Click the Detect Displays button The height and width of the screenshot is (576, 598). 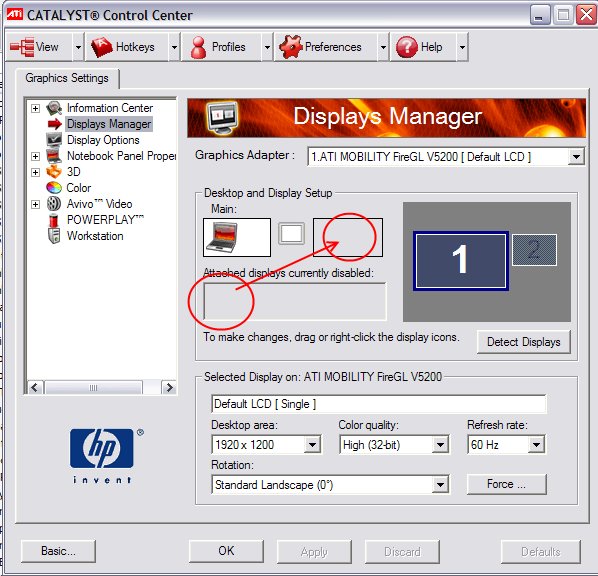click(524, 342)
